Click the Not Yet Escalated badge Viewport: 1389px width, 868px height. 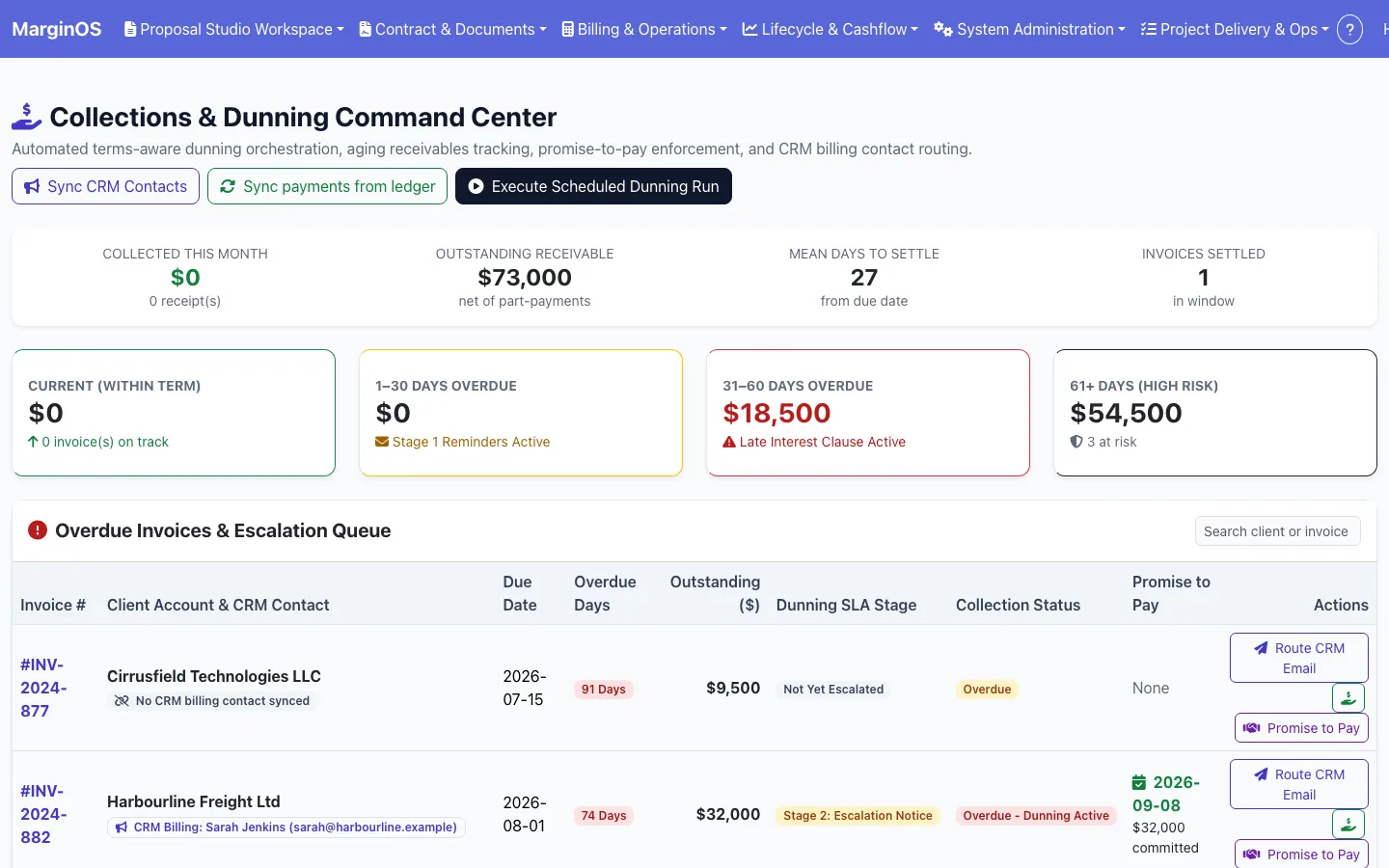click(833, 690)
